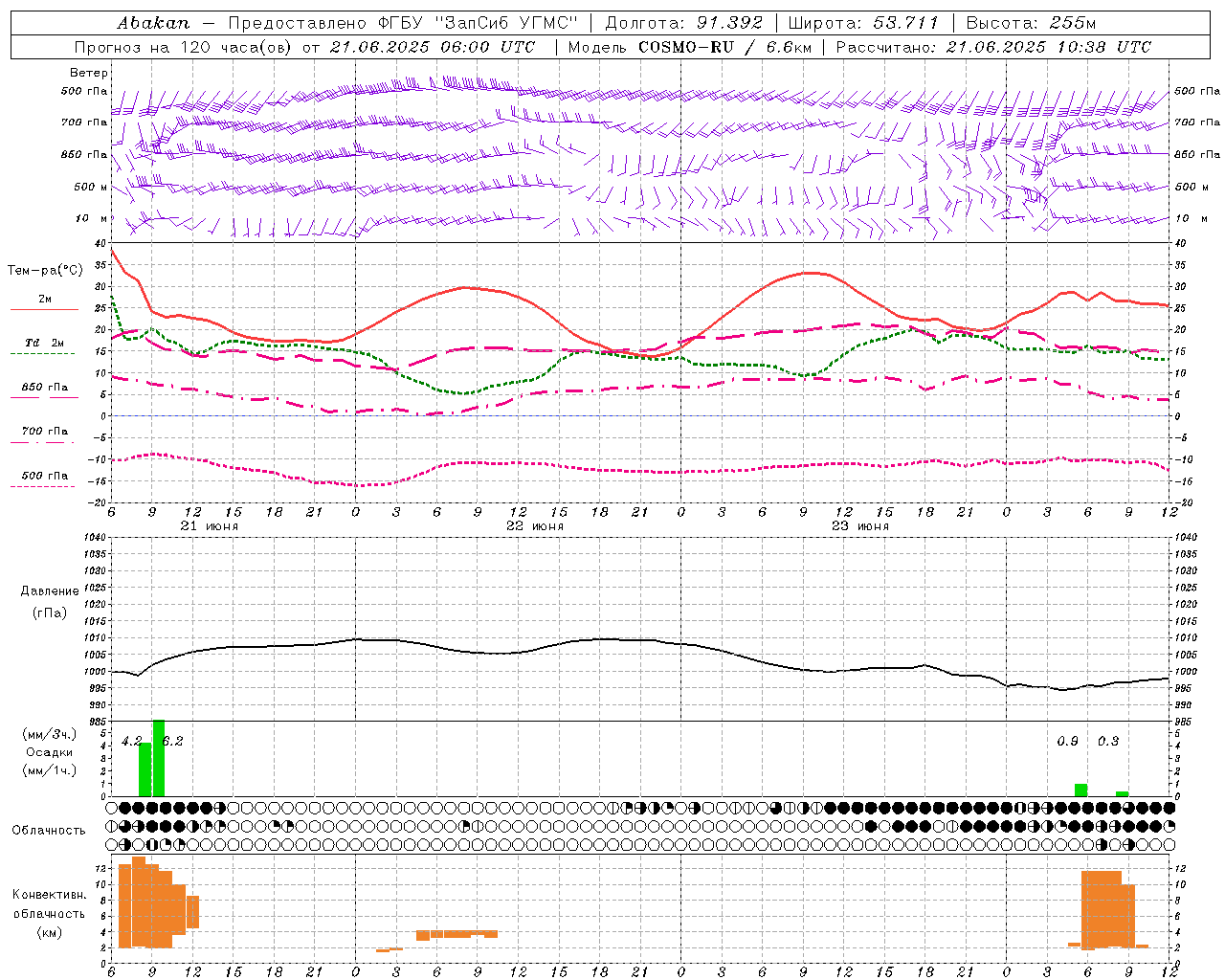Click the precipitation value "0.9"
This screenshot has width=1225, height=980.
click(1068, 742)
